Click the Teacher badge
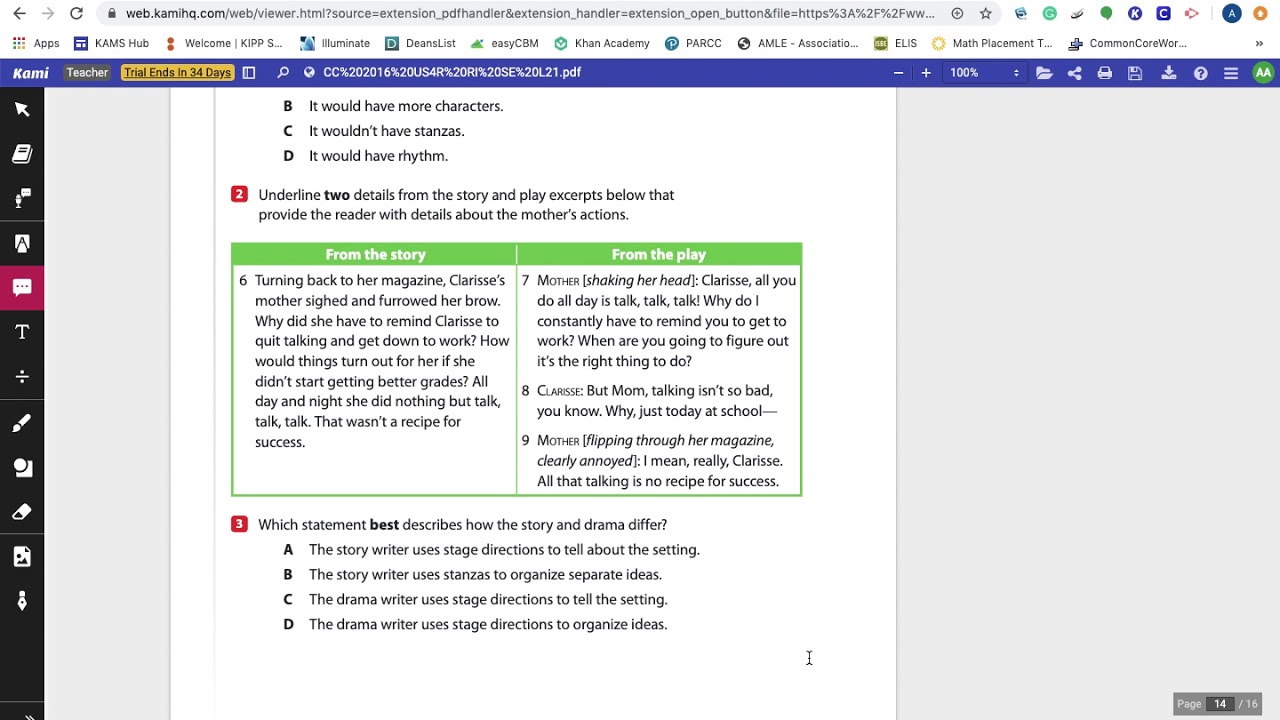This screenshot has height=720, width=1280. (88, 73)
